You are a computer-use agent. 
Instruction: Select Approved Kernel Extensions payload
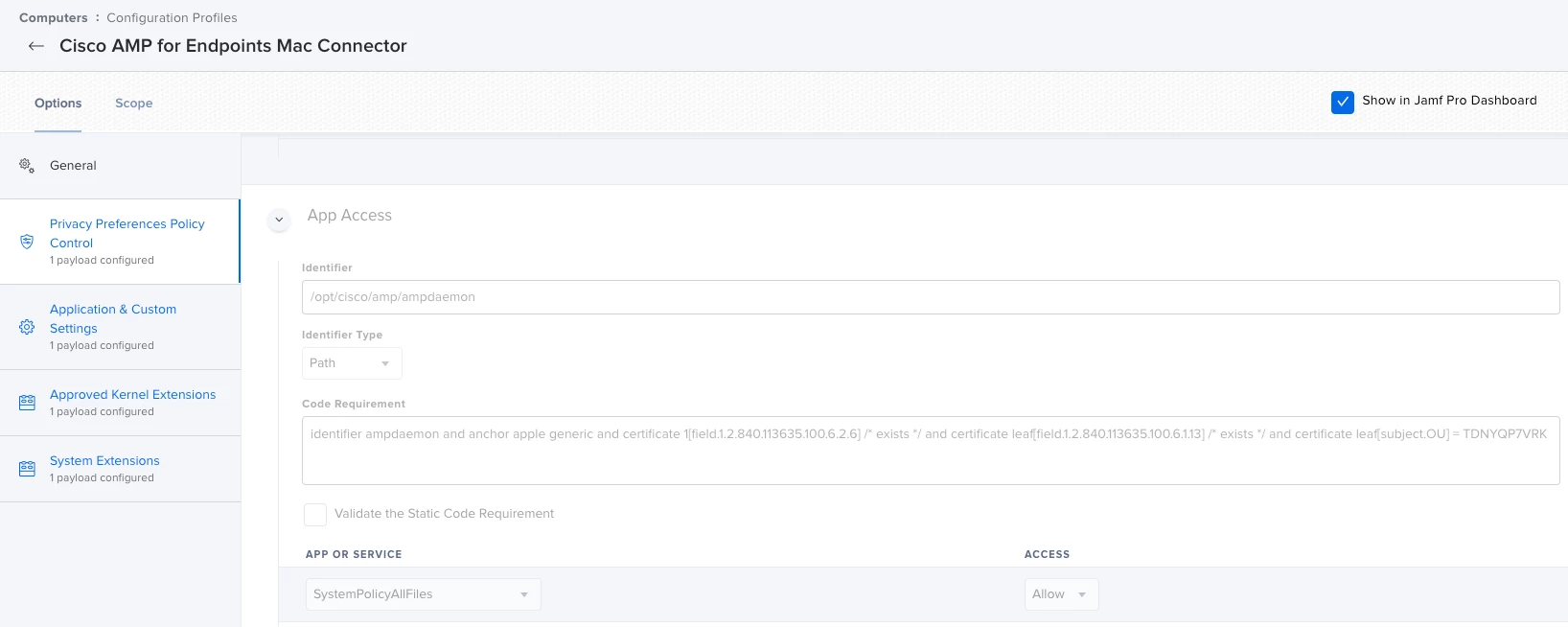pyautogui.click(x=120, y=403)
